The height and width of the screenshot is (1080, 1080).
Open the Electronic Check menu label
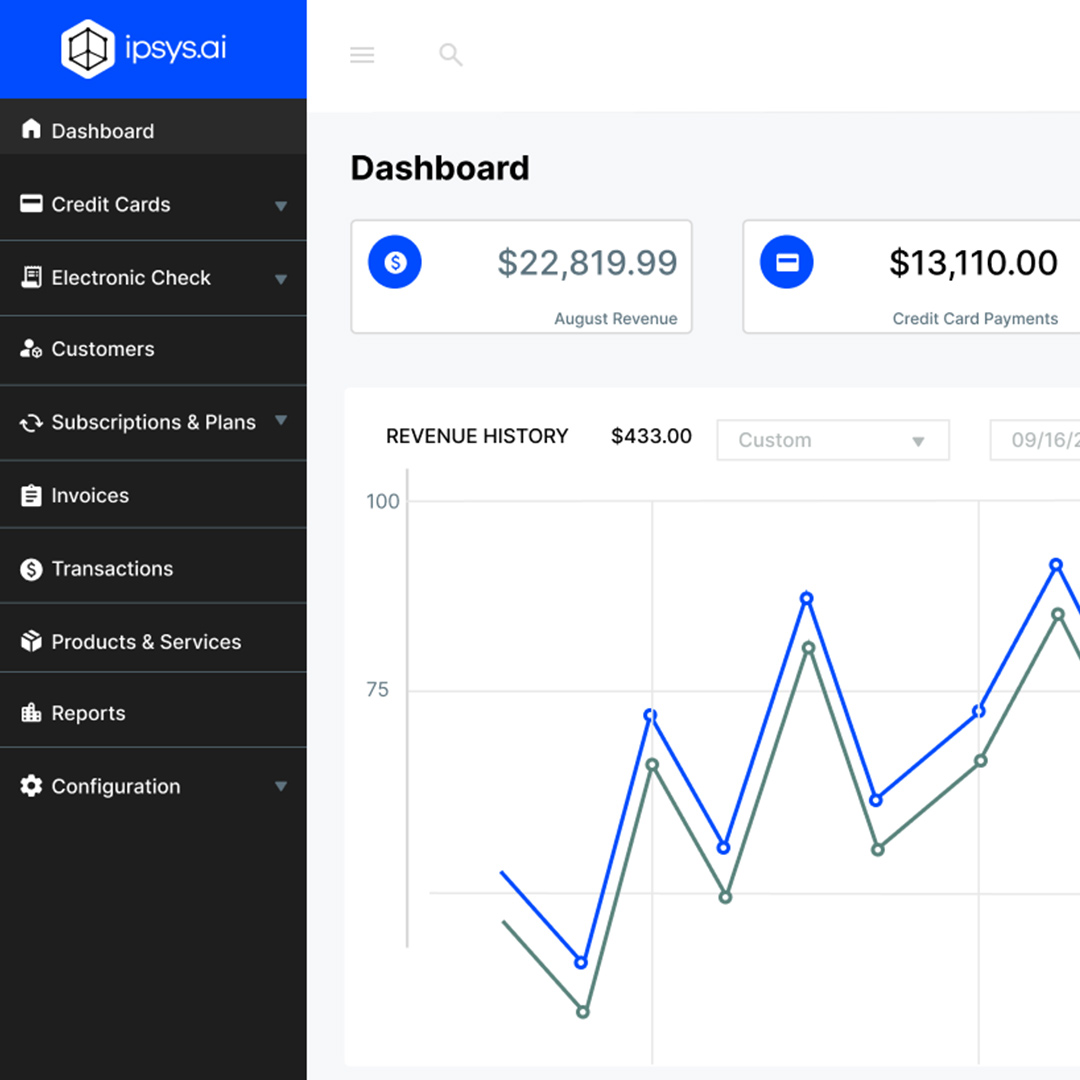(x=131, y=278)
